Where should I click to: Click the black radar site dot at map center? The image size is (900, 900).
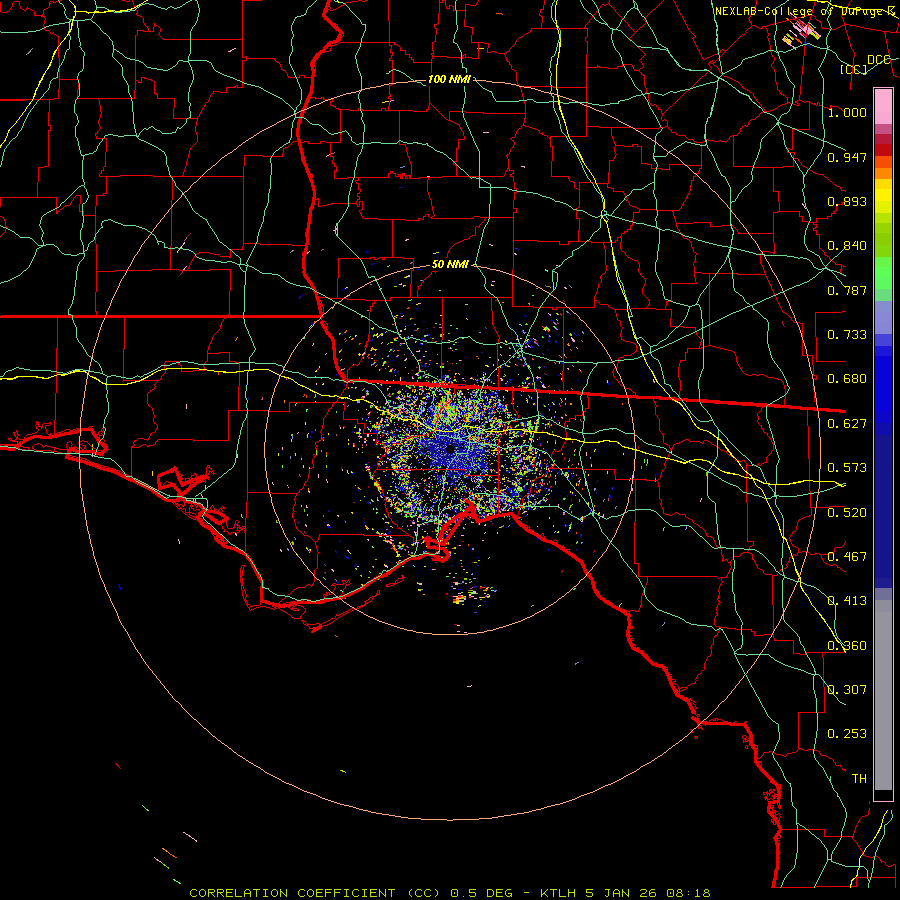(x=450, y=448)
